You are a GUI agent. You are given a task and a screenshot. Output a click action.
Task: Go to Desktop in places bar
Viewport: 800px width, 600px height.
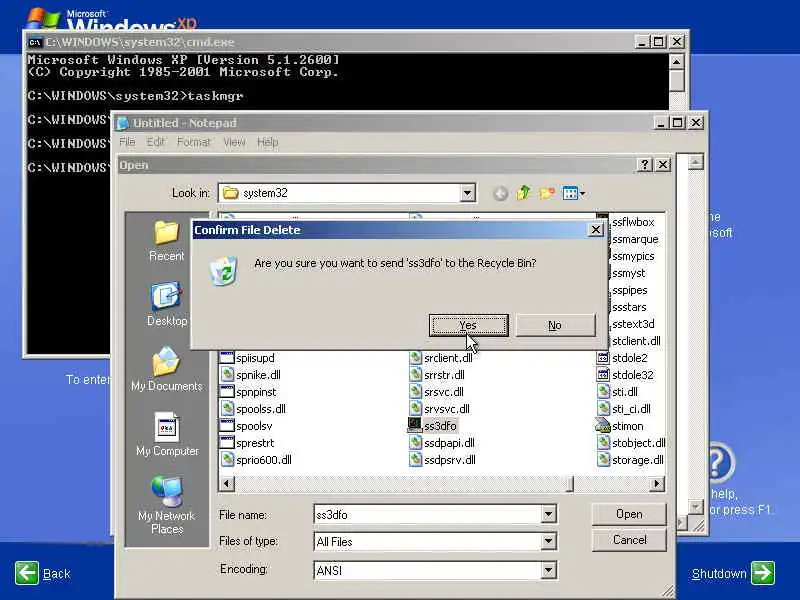[x=167, y=304]
